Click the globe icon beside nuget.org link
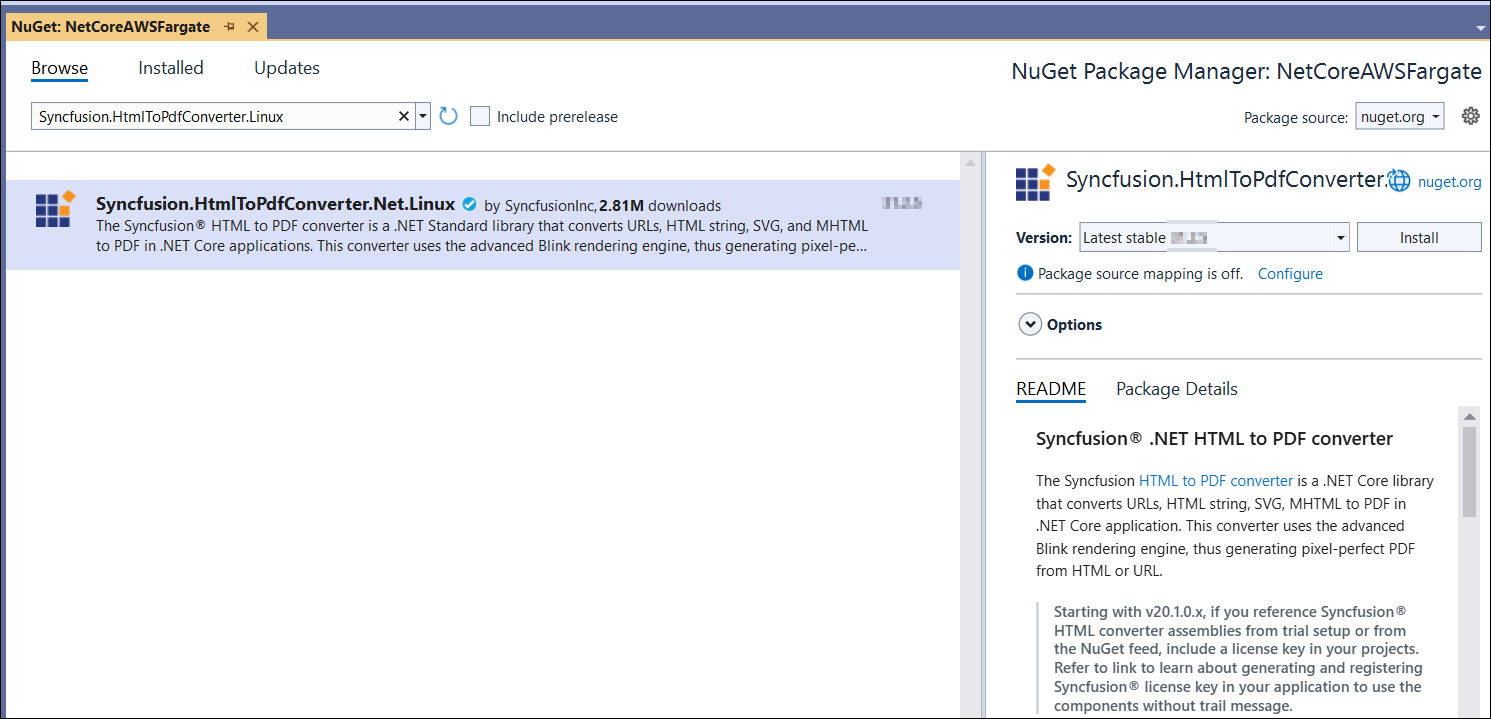 (1400, 181)
